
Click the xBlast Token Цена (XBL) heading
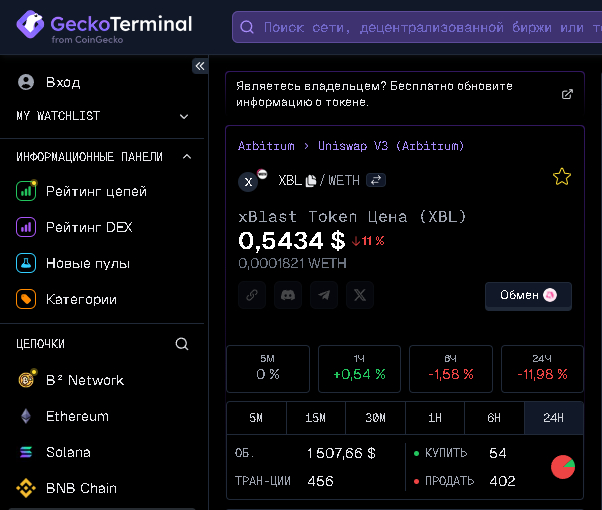(352, 217)
